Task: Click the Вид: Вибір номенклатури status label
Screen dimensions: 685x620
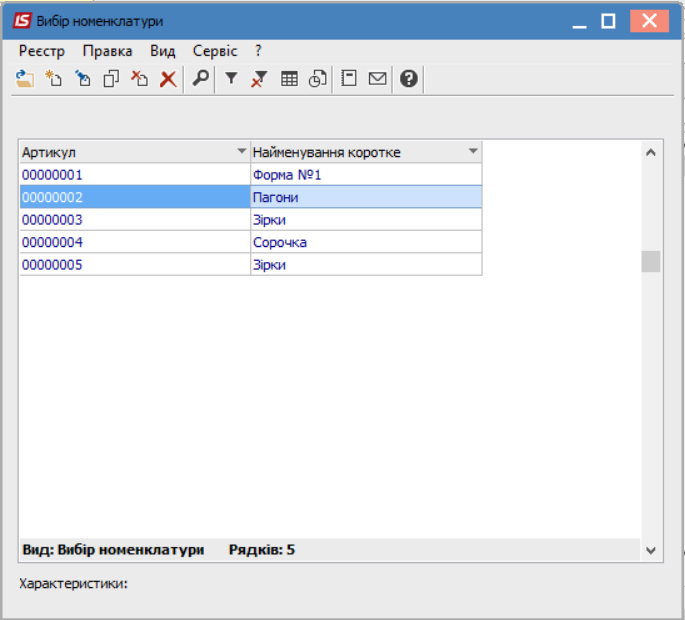Action: tap(113, 550)
